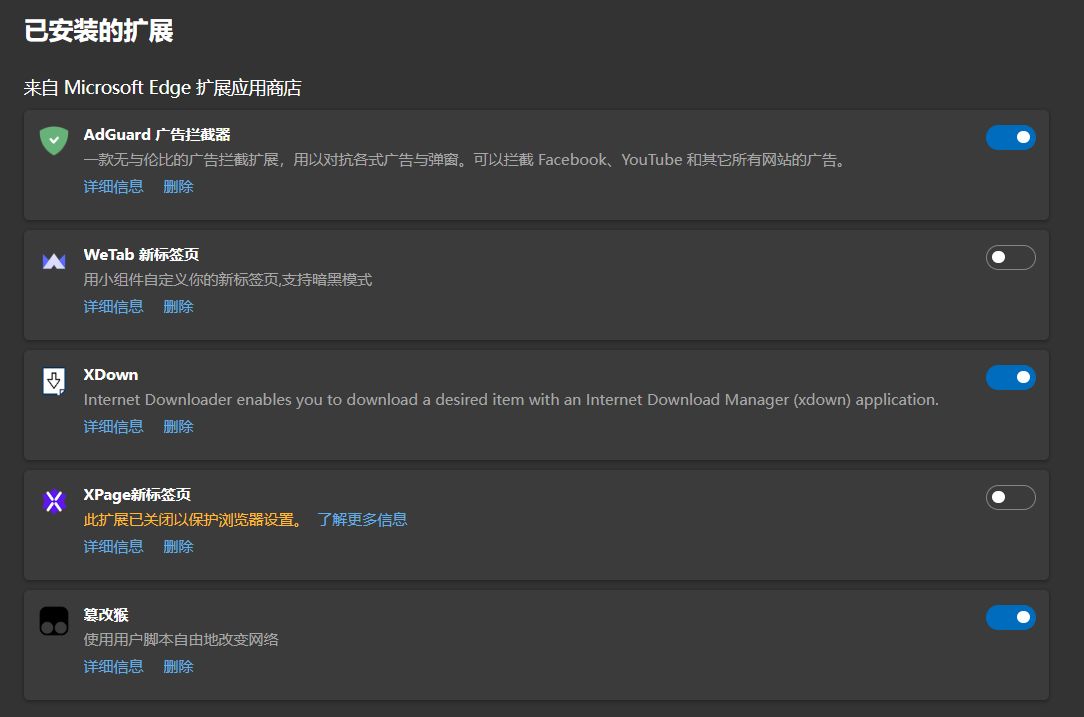1084x717 pixels.
Task: Click the AdGuard green shield icon
Action: coord(54,140)
